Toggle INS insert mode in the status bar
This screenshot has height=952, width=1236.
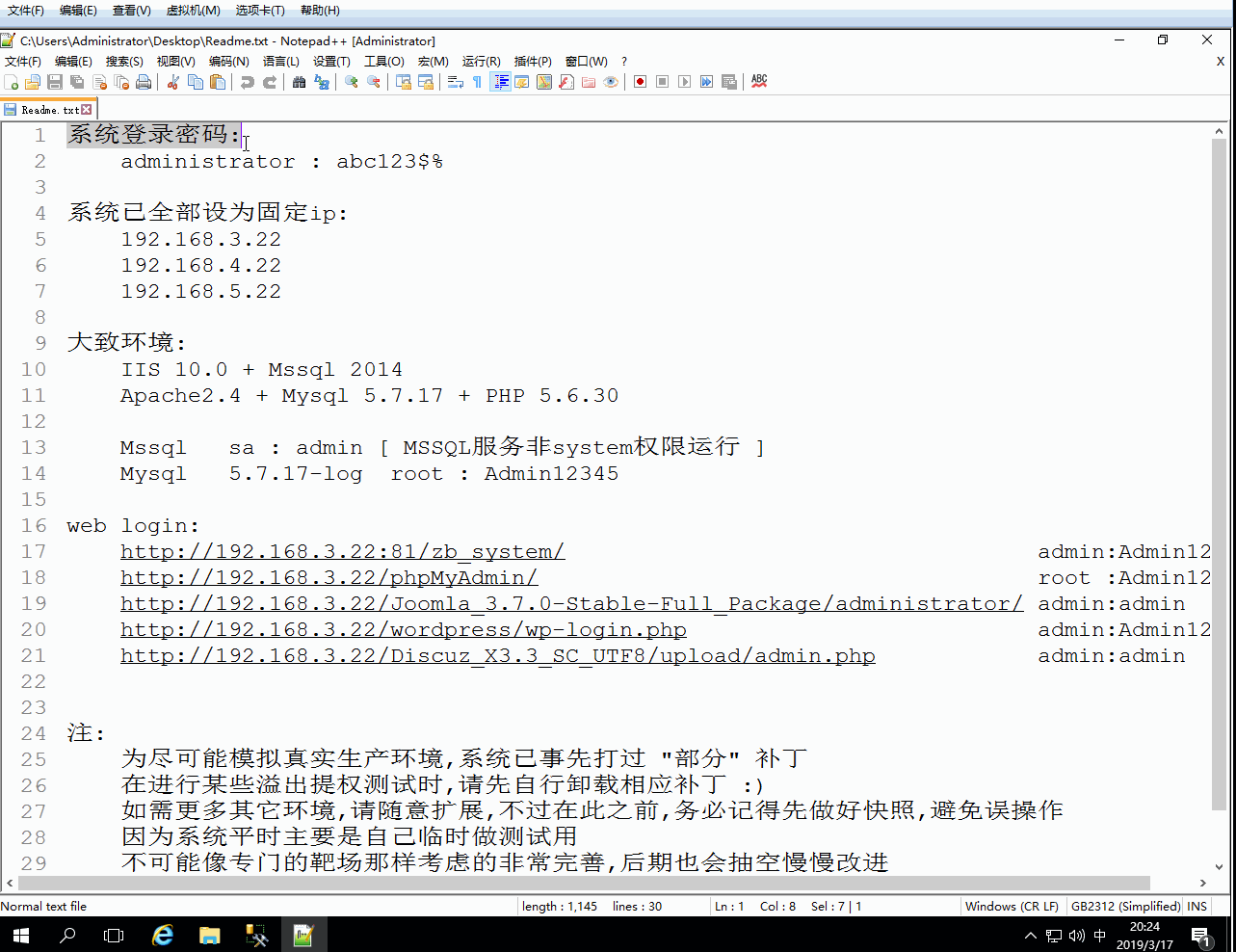tap(1197, 906)
